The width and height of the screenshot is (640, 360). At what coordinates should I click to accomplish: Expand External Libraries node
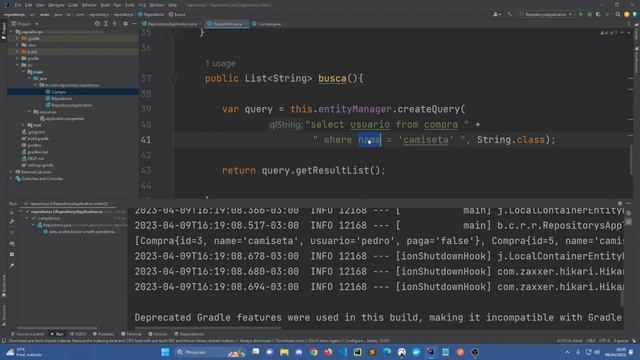[12, 172]
